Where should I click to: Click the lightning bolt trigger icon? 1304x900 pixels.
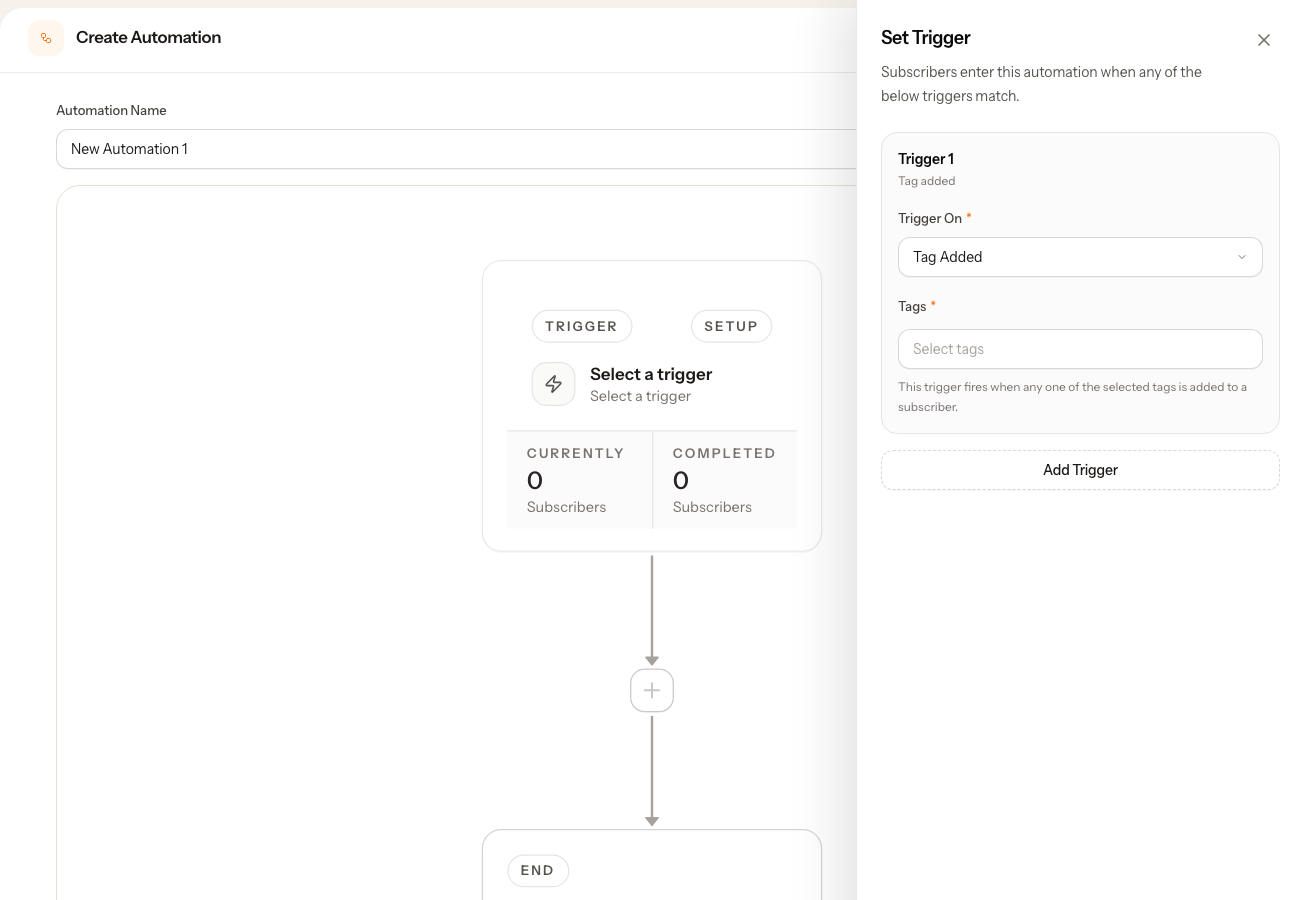click(x=553, y=384)
